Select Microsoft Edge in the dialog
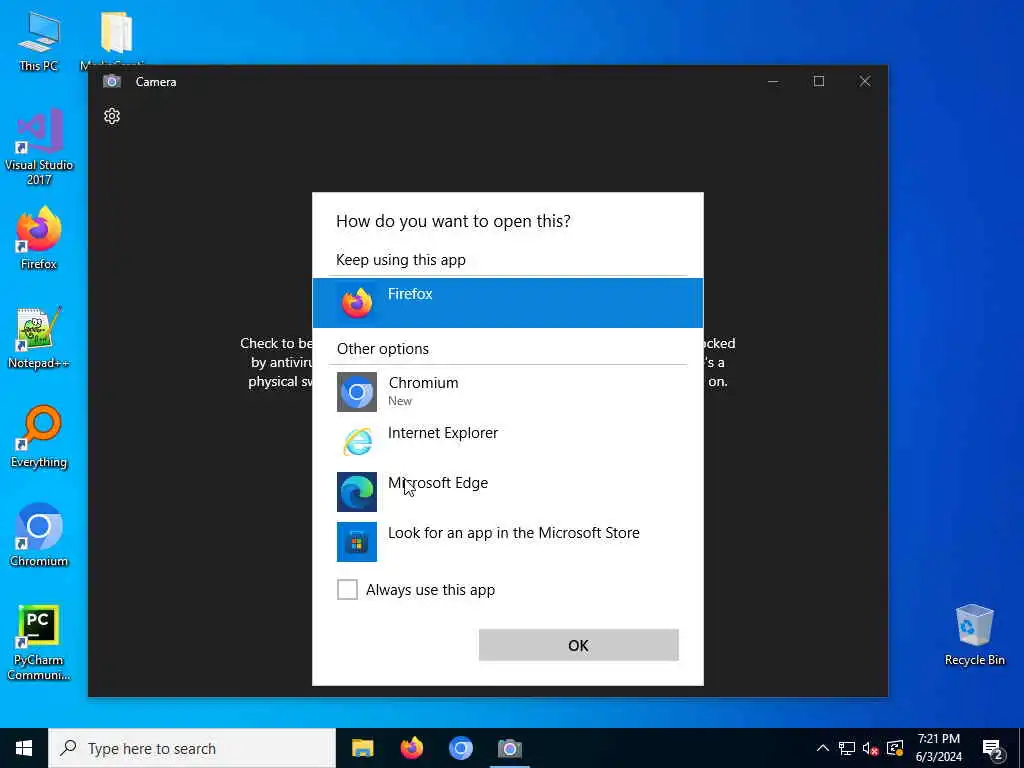Screen dimensions: 1024x768 pyautogui.click(x=507, y=491)
